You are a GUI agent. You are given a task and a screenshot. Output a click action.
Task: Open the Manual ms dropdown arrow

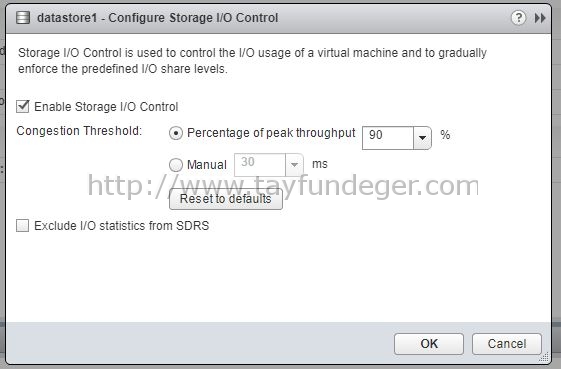click(x=294, y=165)
